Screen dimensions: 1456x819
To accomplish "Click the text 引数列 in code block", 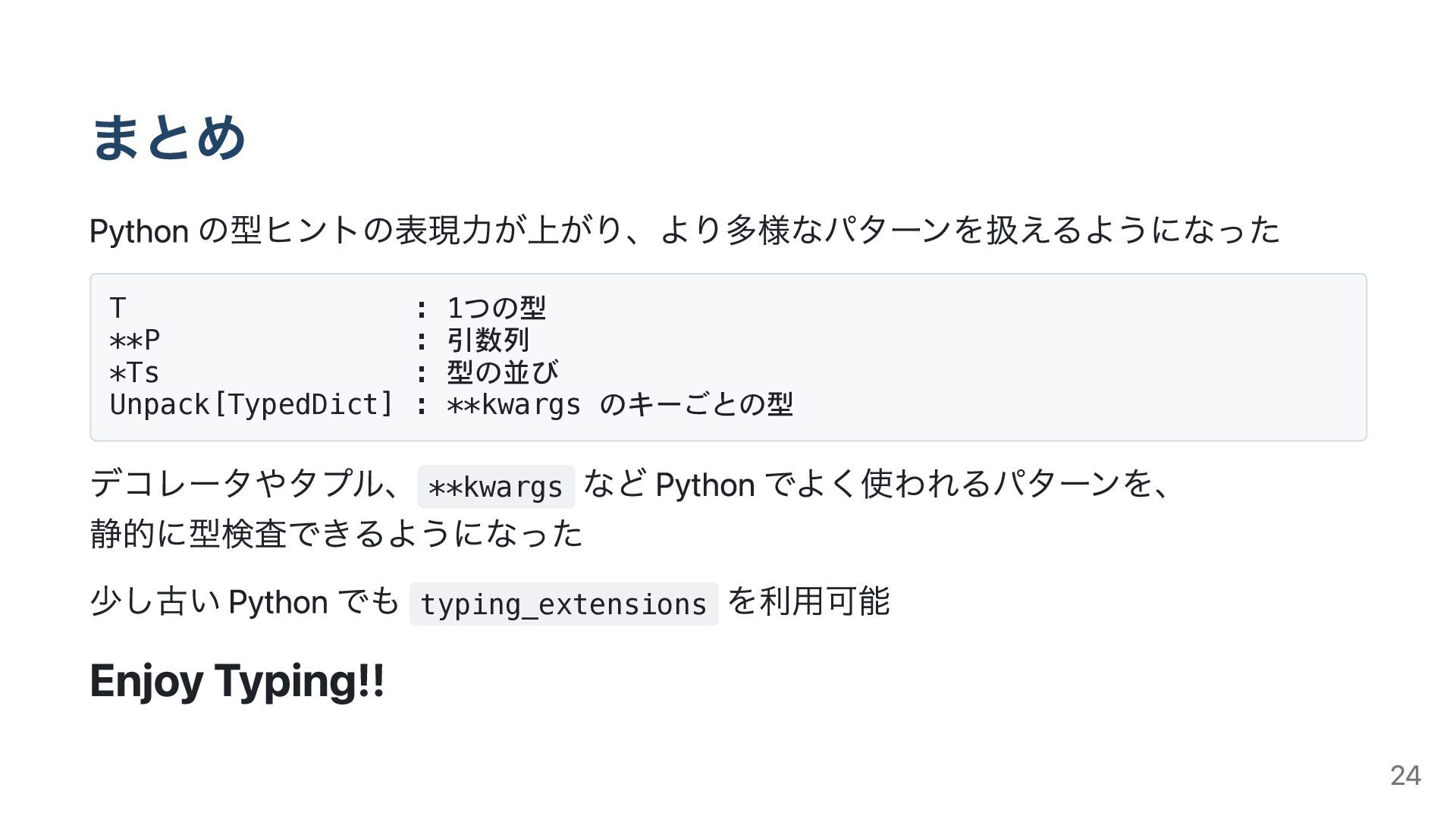I will coord(488,340).
